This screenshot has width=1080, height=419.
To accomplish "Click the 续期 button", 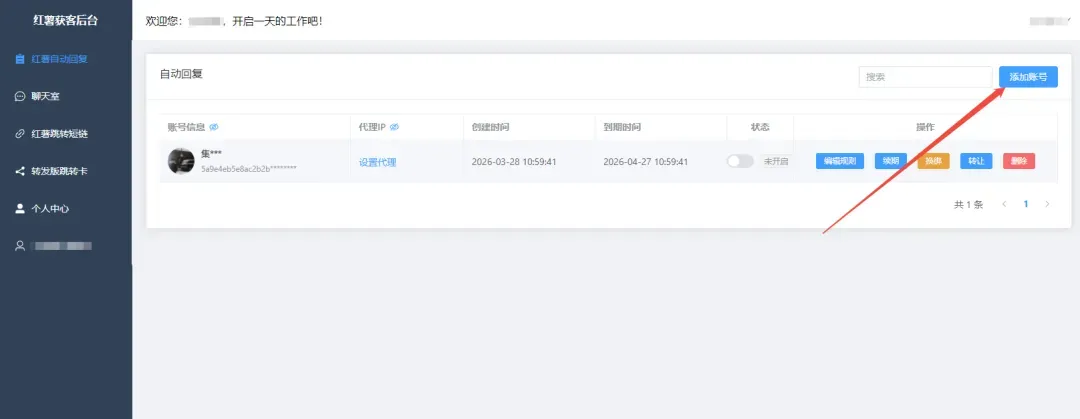I will (891, 161).
